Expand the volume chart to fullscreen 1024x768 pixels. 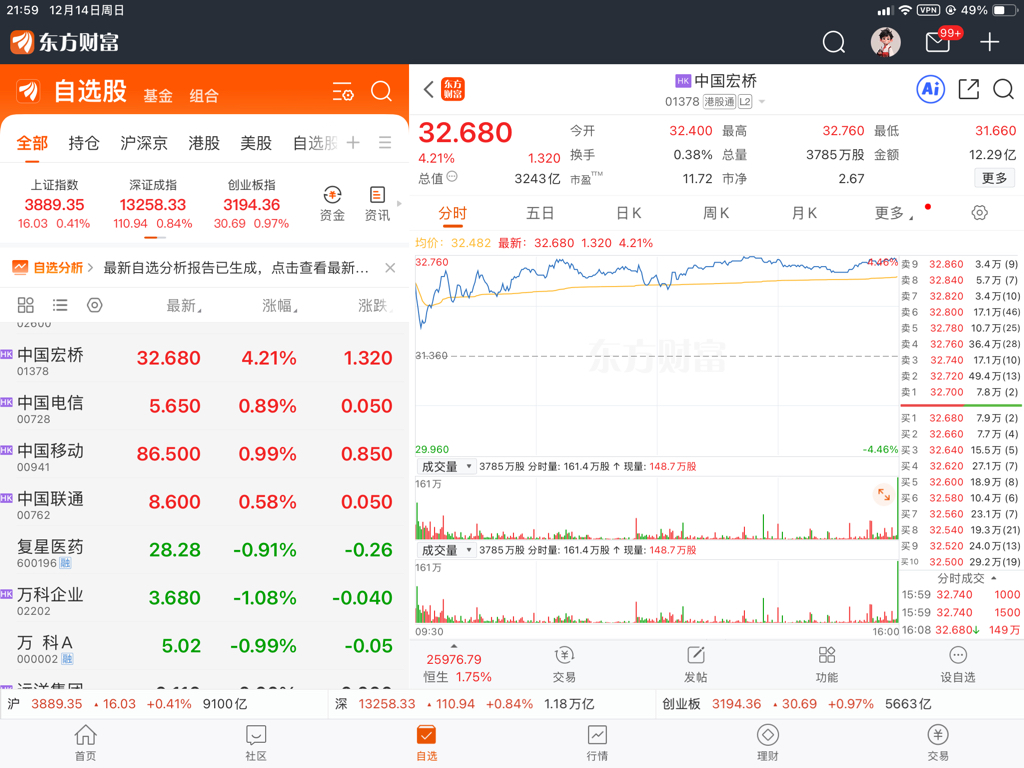coord(884,495)
